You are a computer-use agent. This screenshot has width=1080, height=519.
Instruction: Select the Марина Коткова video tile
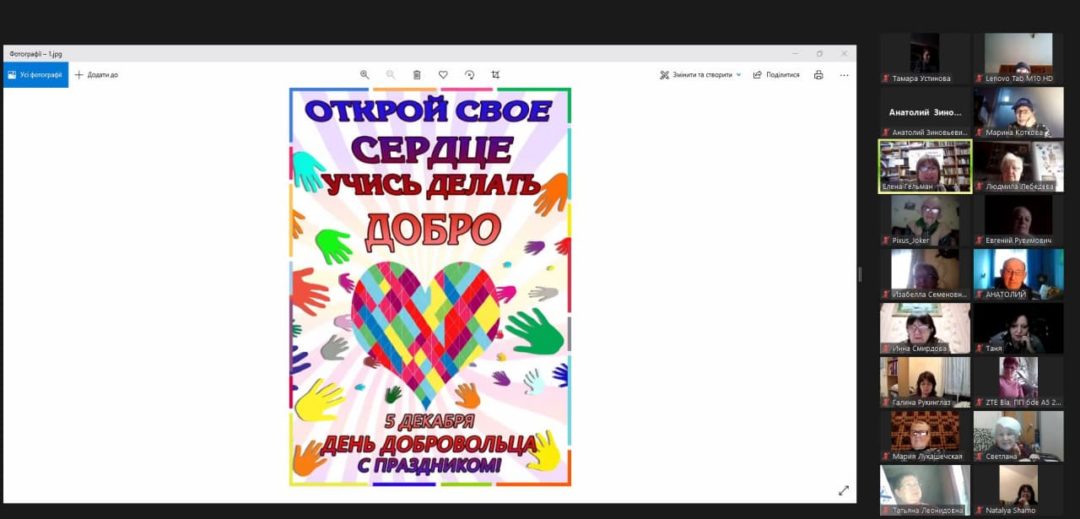click(1018, 111)
